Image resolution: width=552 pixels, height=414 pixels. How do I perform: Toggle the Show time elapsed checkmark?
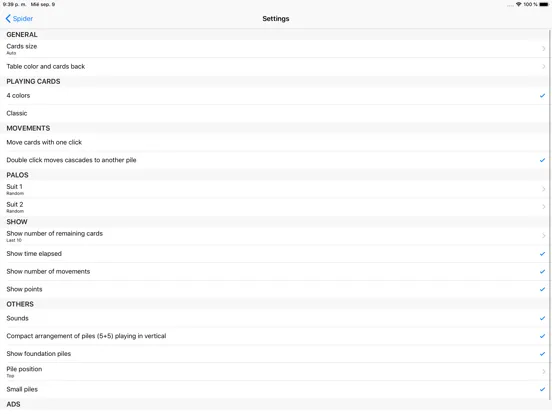coord(542,254)
